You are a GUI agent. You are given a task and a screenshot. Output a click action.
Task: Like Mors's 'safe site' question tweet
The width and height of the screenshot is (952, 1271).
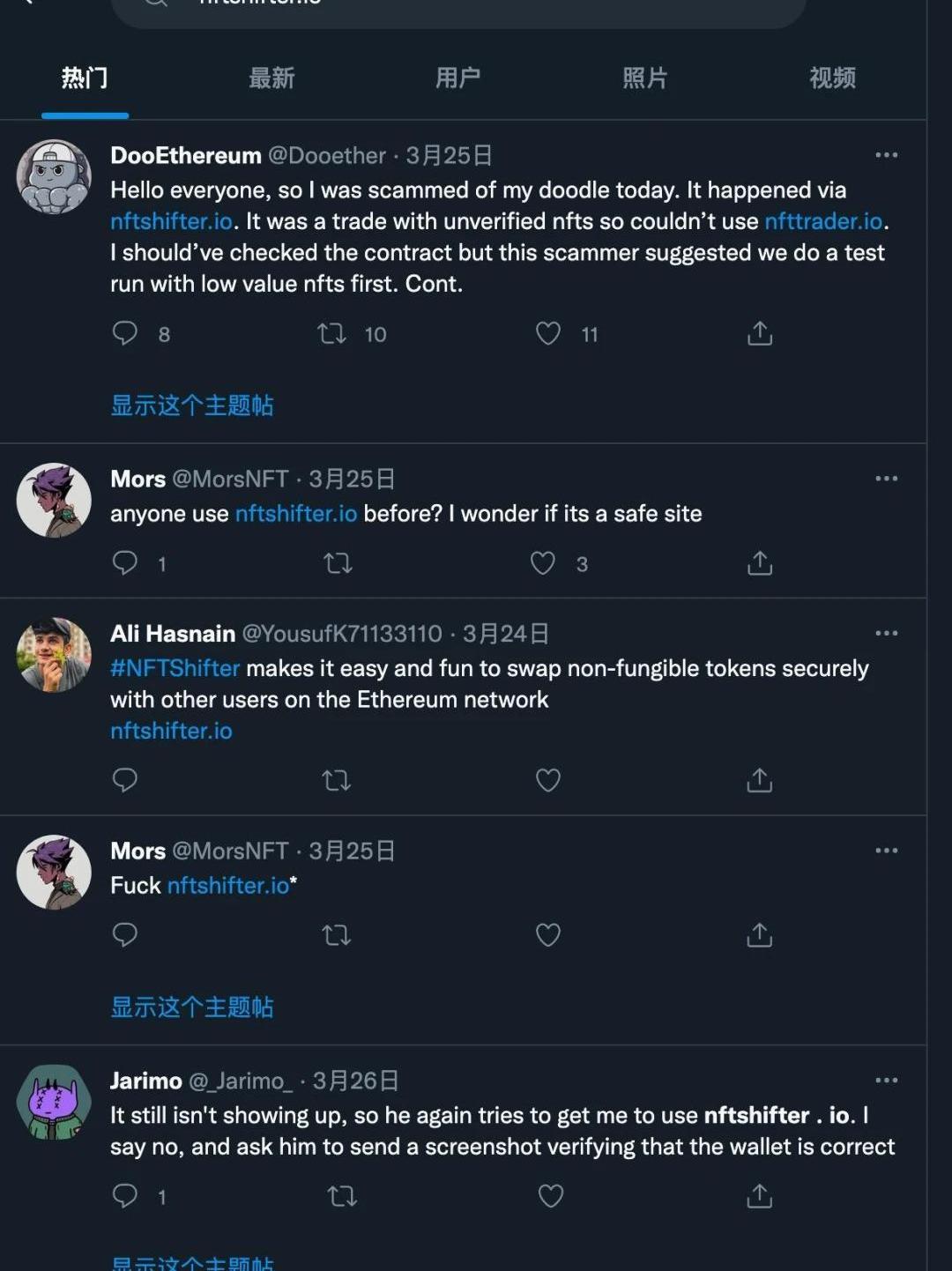click(543, 563)
